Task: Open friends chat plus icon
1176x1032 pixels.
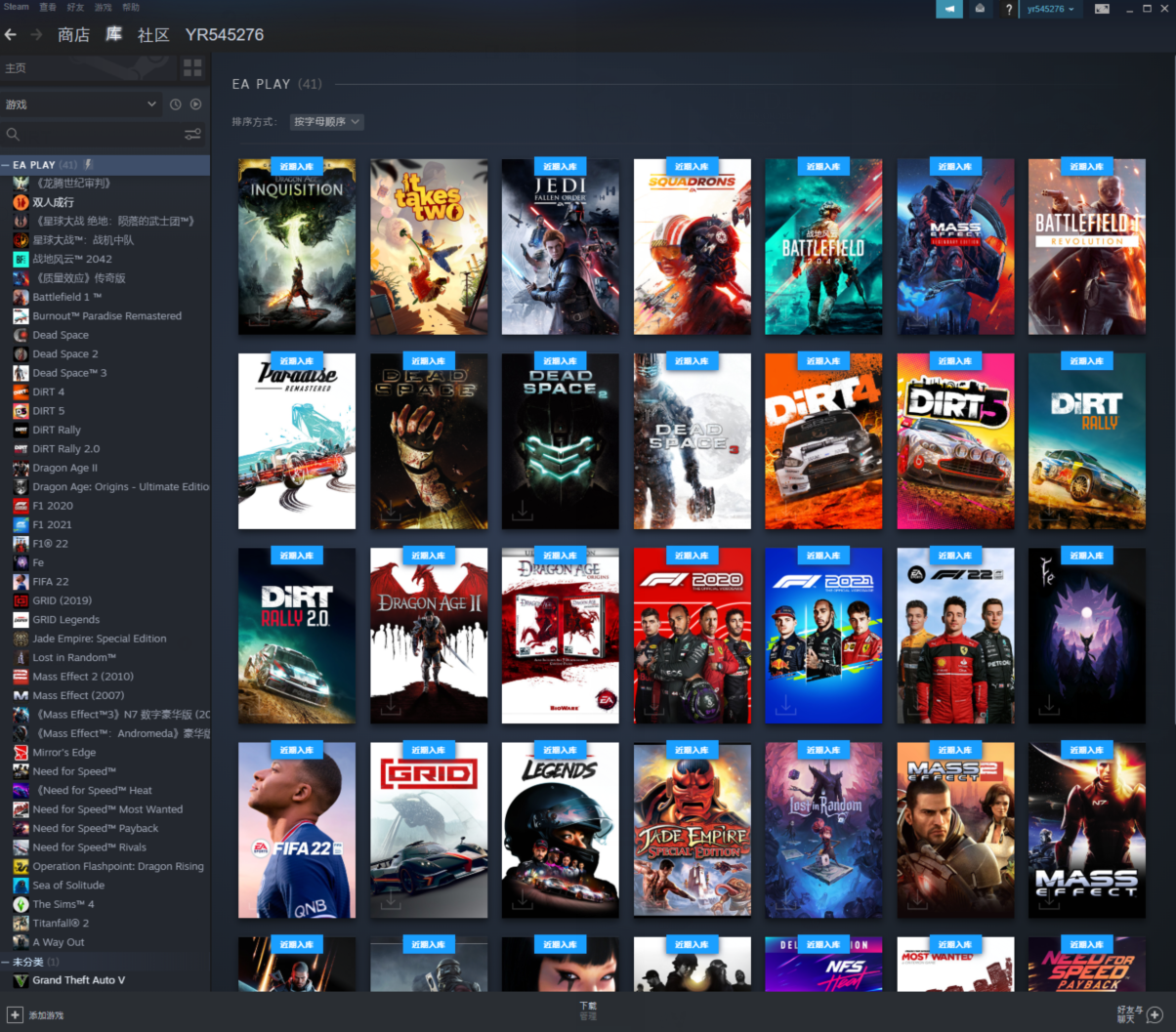Action: point(1155,1014)
